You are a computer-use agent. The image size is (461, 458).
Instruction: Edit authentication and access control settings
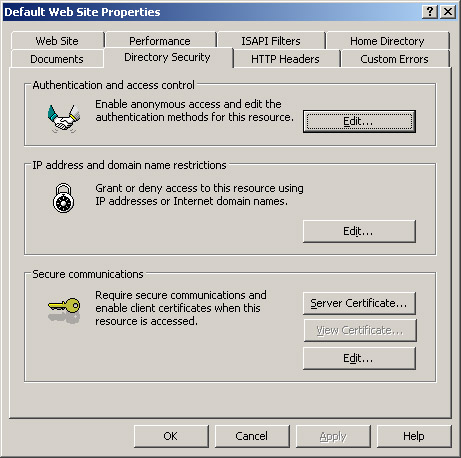[359, 121]
